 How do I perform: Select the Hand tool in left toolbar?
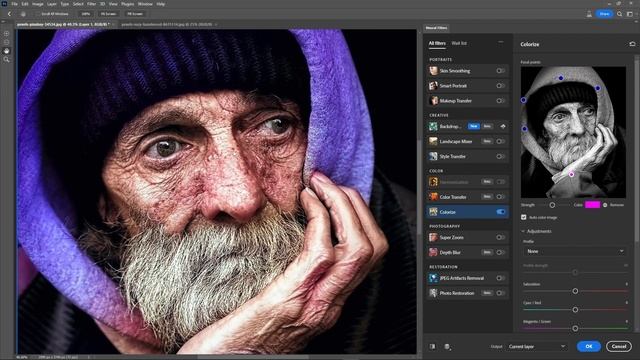(x=6, y=51)
